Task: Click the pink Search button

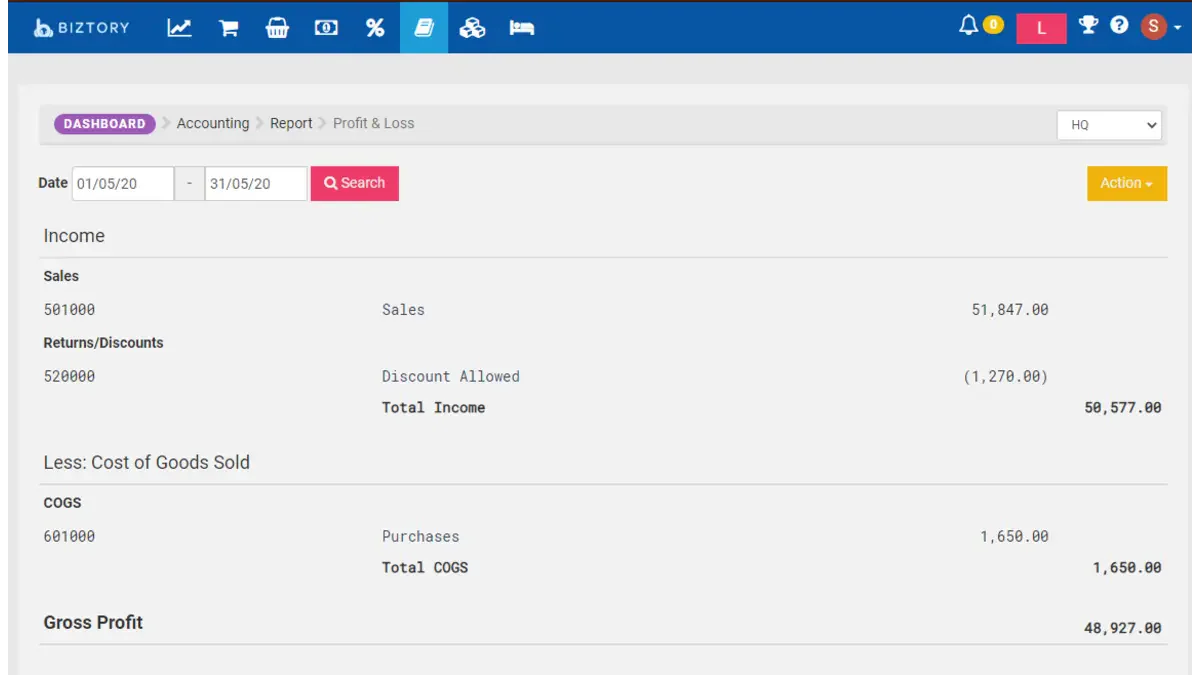Action: [x=355, y=183]
